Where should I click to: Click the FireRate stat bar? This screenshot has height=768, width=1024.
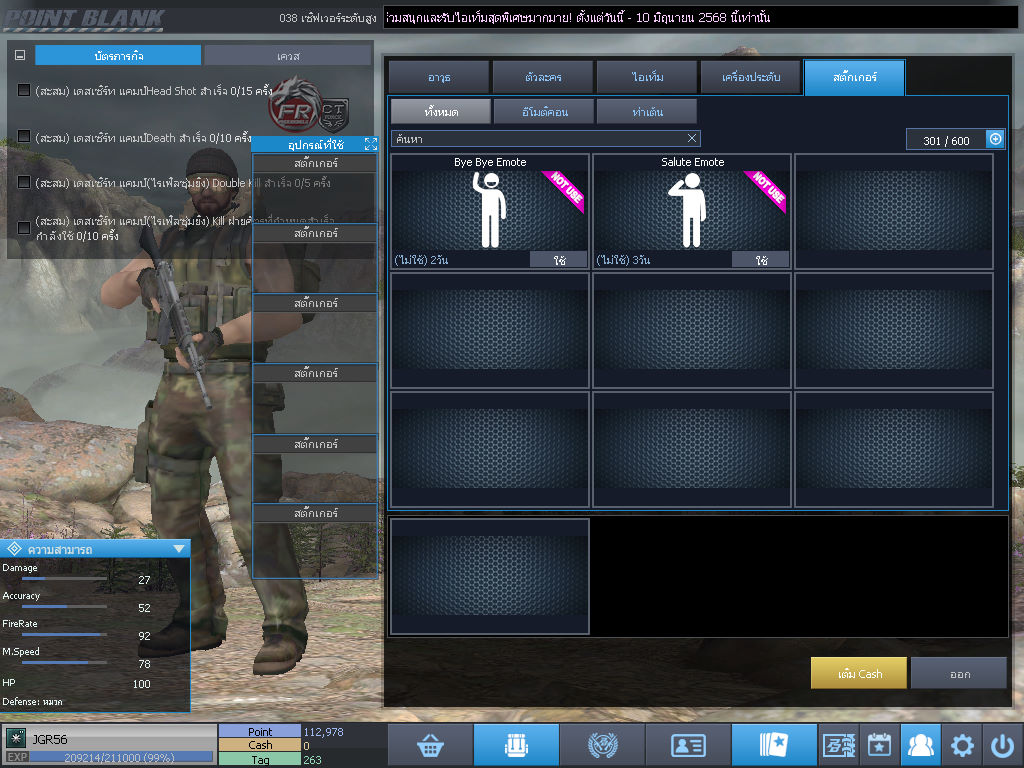point(65,635)
